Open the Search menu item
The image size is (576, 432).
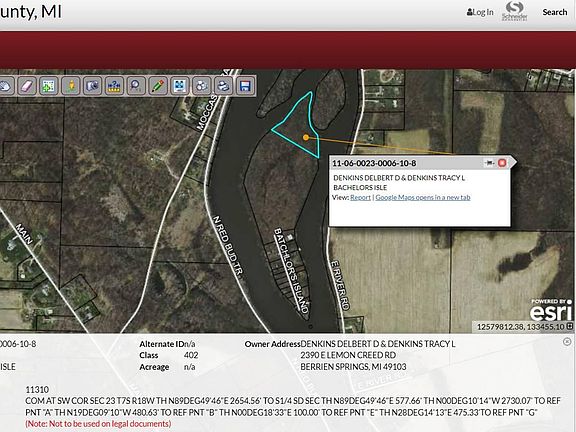pos(555,12)
